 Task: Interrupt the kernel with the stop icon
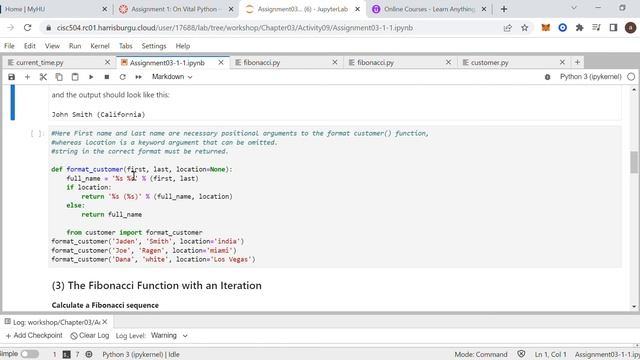click(x=107, y=77)
